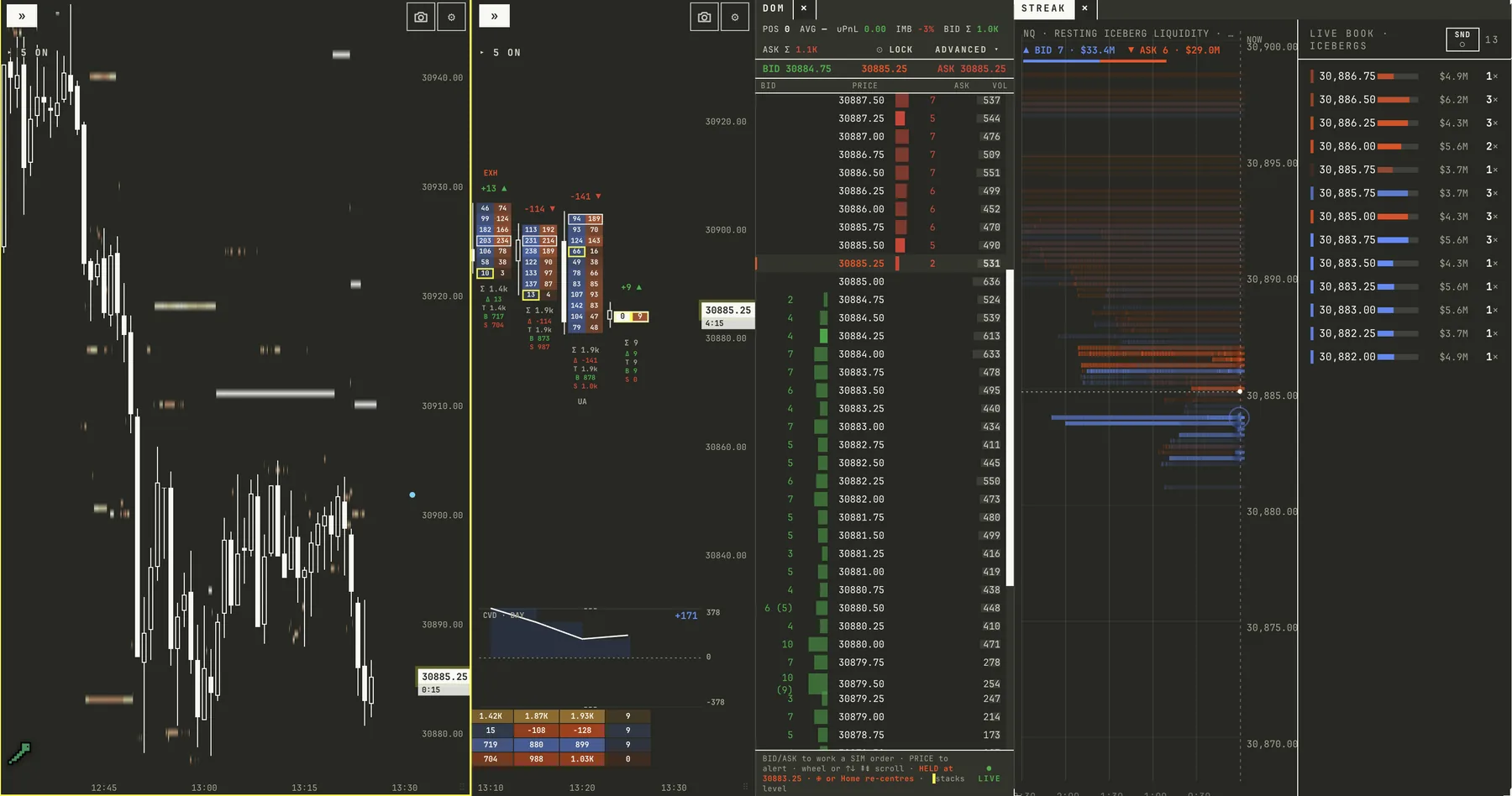Toggle the 5 ON indicator on the footprint chart
1512x796 pixels.
[501, 53]
